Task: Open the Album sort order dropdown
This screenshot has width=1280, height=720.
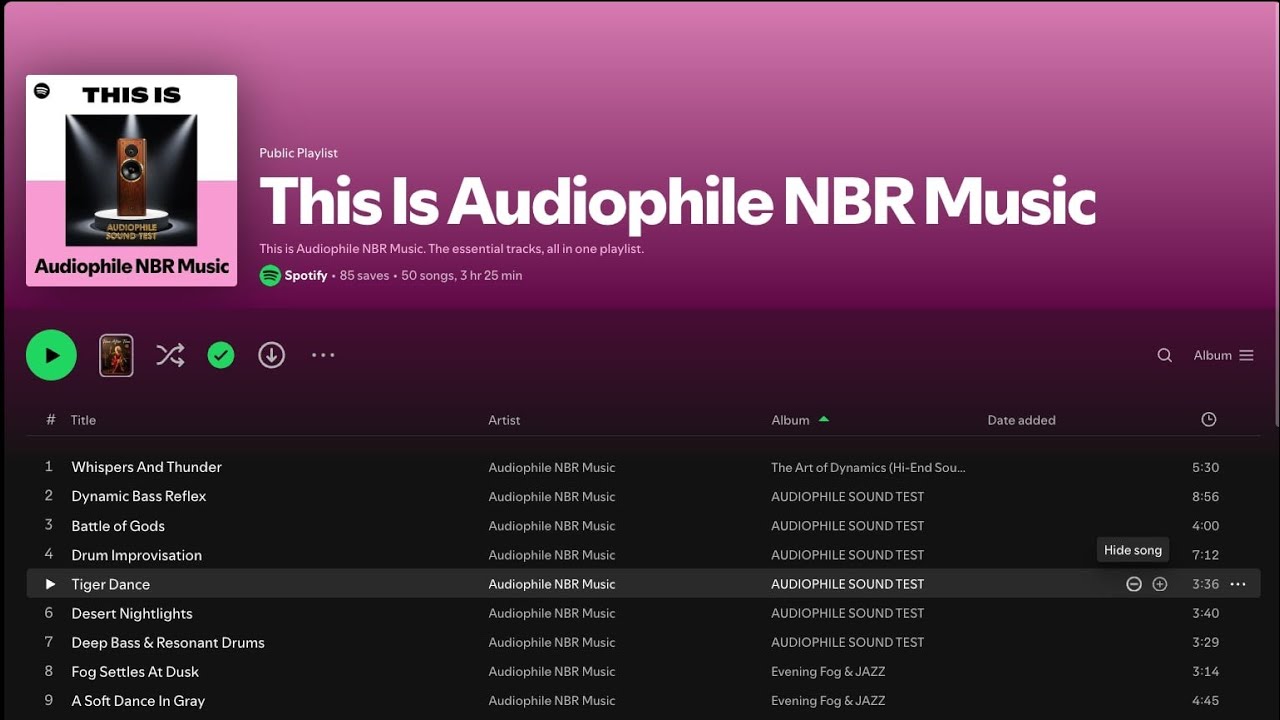Action: click(1223, 355)
